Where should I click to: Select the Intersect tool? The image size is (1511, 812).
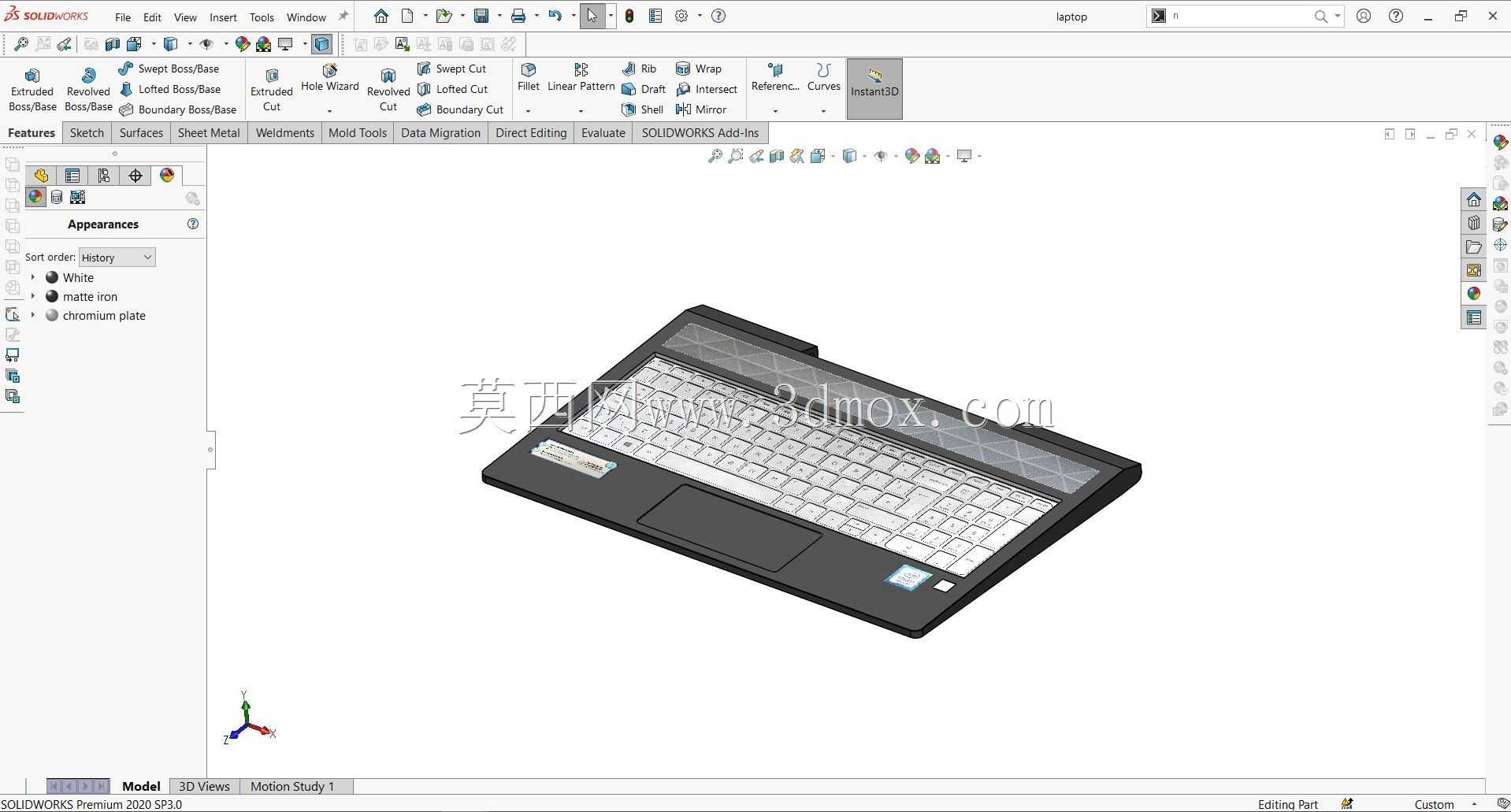707,89
